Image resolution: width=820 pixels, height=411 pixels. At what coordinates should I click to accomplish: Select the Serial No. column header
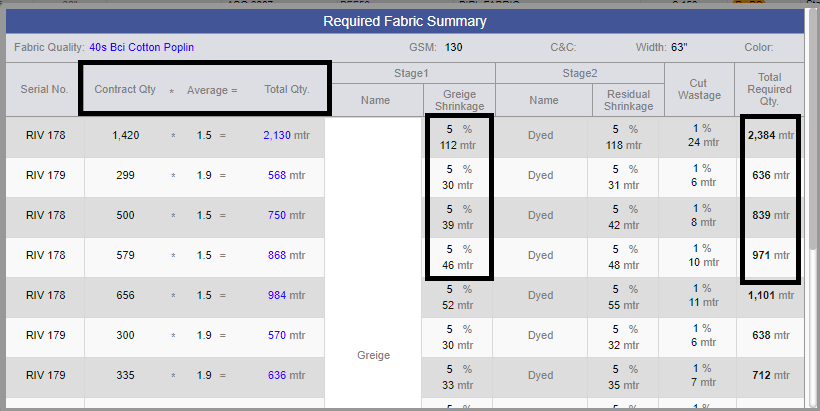[44, 89]
